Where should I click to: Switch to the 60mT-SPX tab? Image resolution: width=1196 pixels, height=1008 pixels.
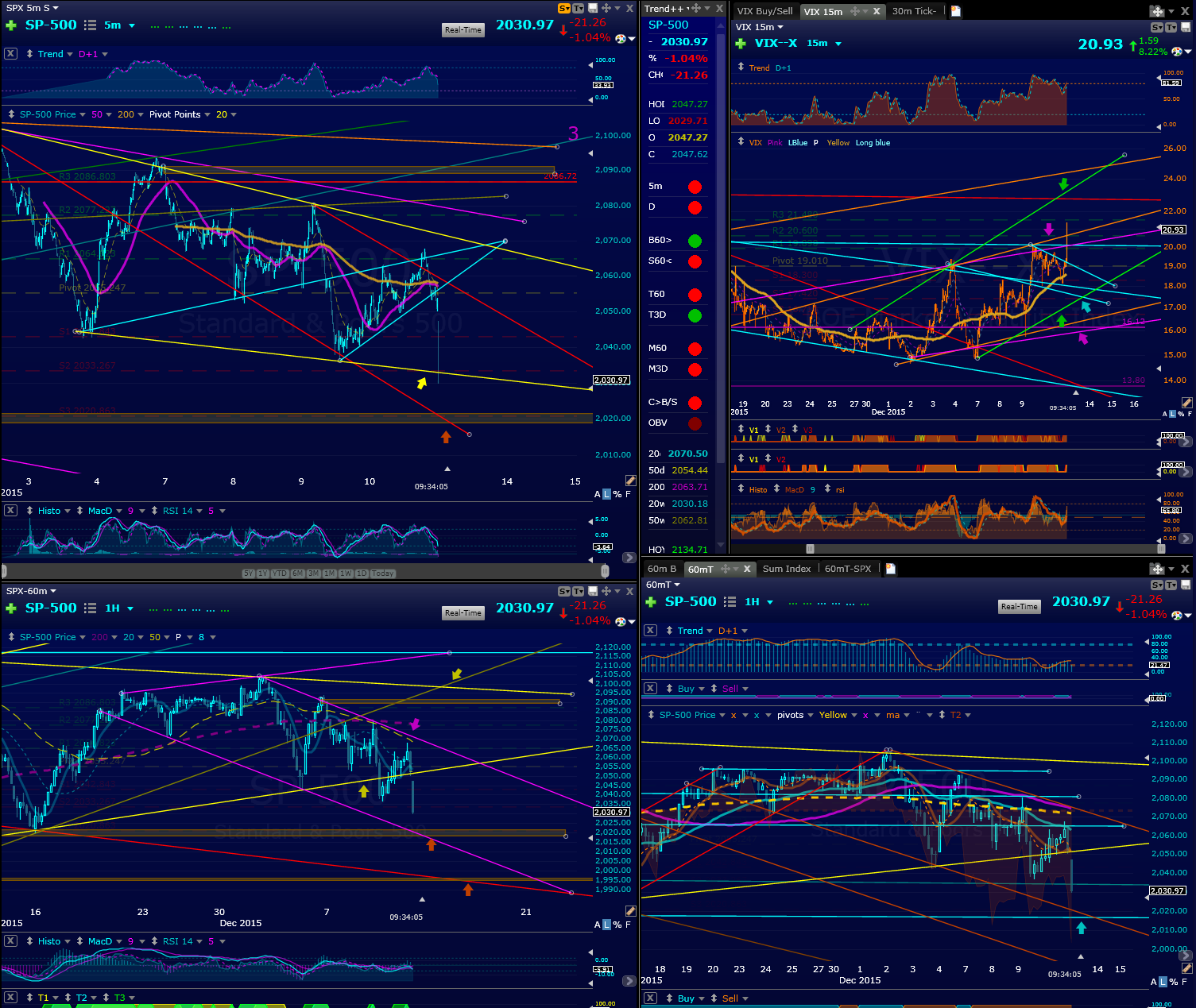coord(848,569)
